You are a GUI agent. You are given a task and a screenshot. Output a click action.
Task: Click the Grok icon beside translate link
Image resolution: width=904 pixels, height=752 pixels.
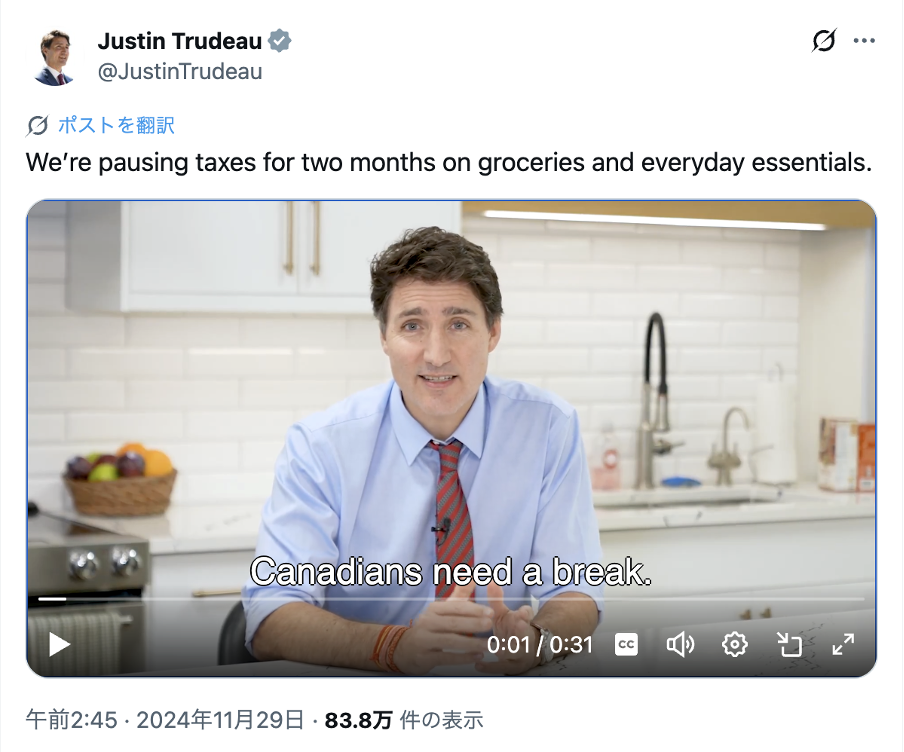point(37,125)
